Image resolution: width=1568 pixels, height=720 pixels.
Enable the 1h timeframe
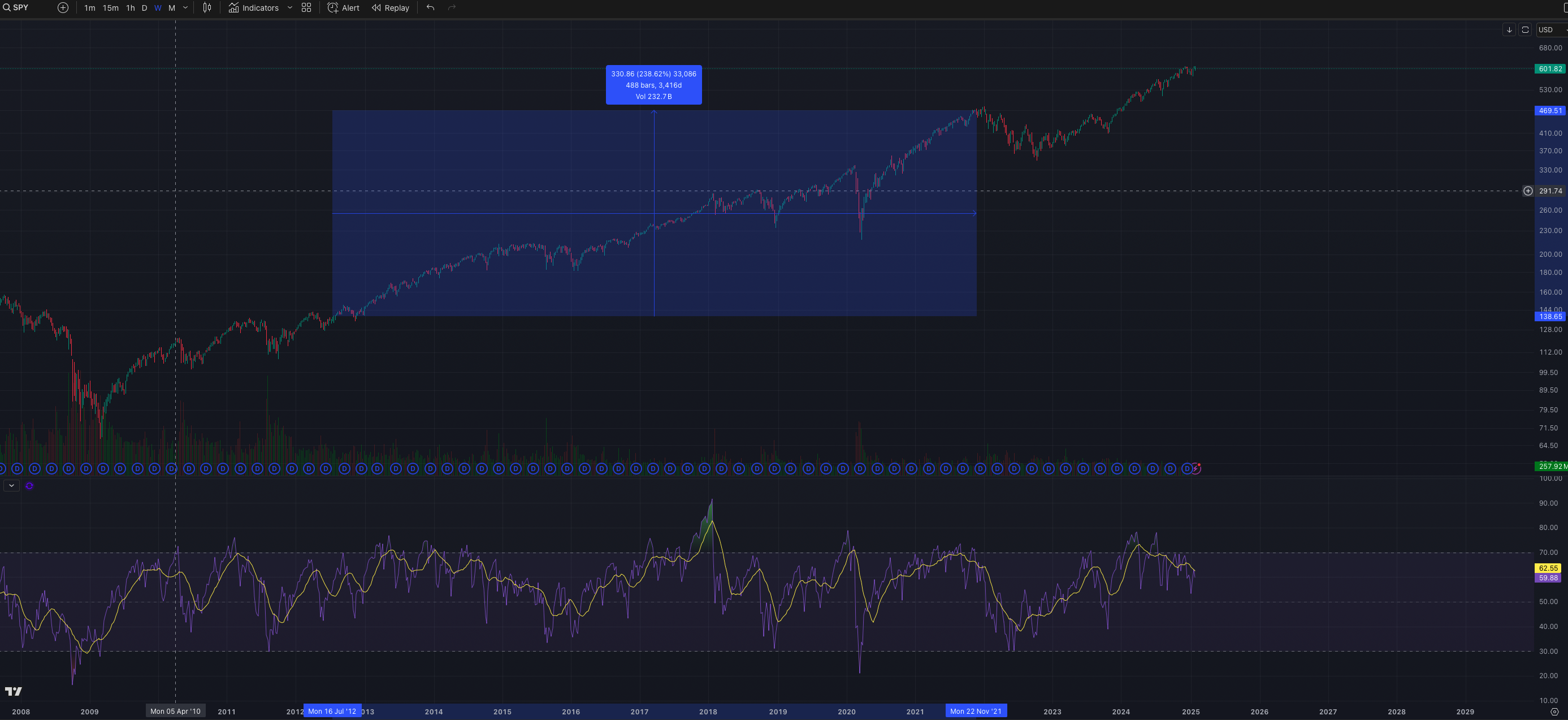point(129,8)
